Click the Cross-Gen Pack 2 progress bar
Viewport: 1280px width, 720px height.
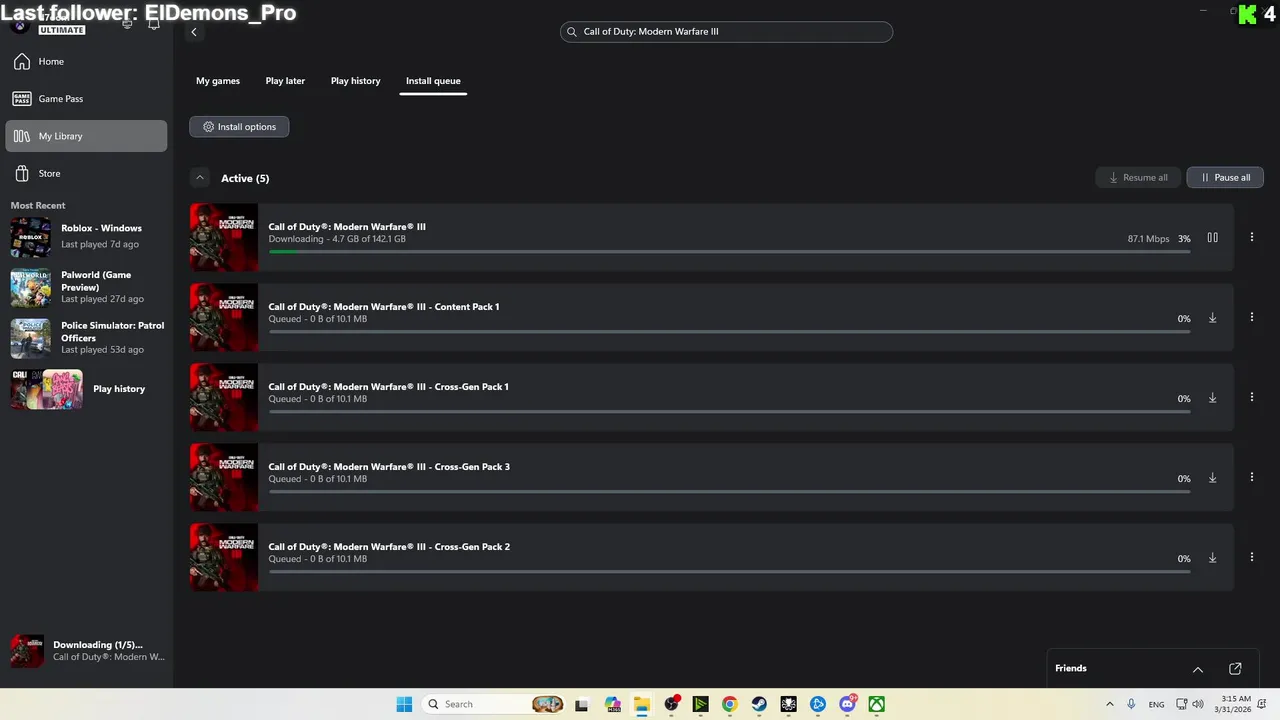pyautogui.click(x=729, y=572)
